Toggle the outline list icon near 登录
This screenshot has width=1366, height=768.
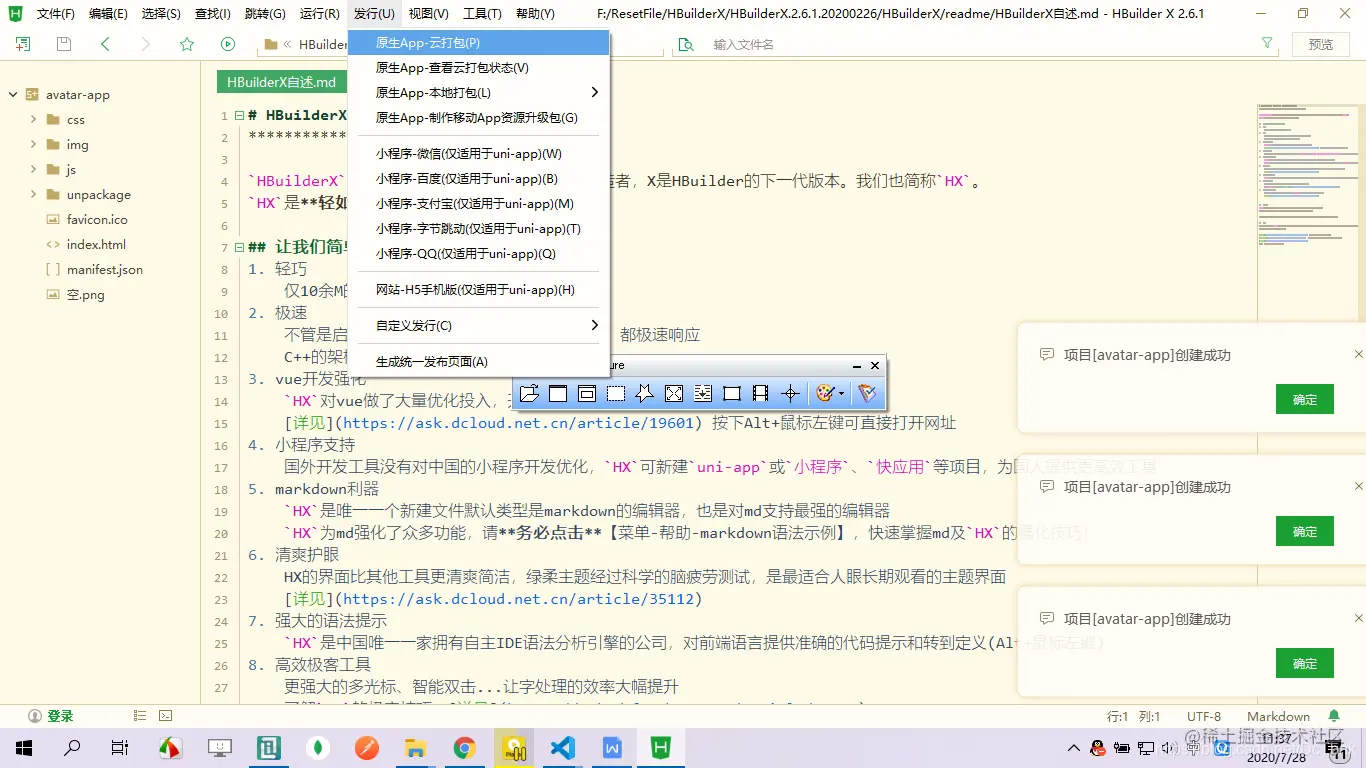point(139,715)
